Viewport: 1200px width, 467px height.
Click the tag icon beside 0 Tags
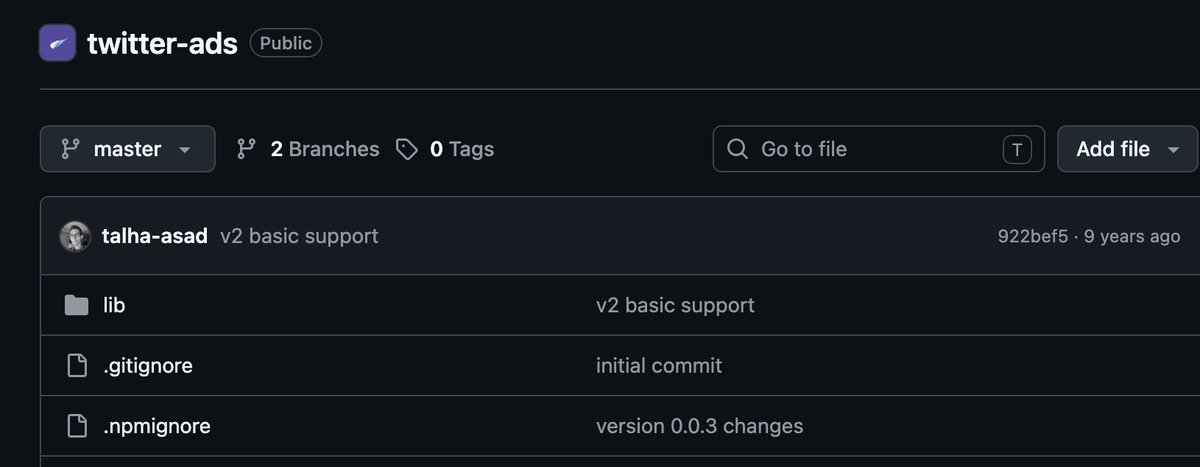click(407, 149)
